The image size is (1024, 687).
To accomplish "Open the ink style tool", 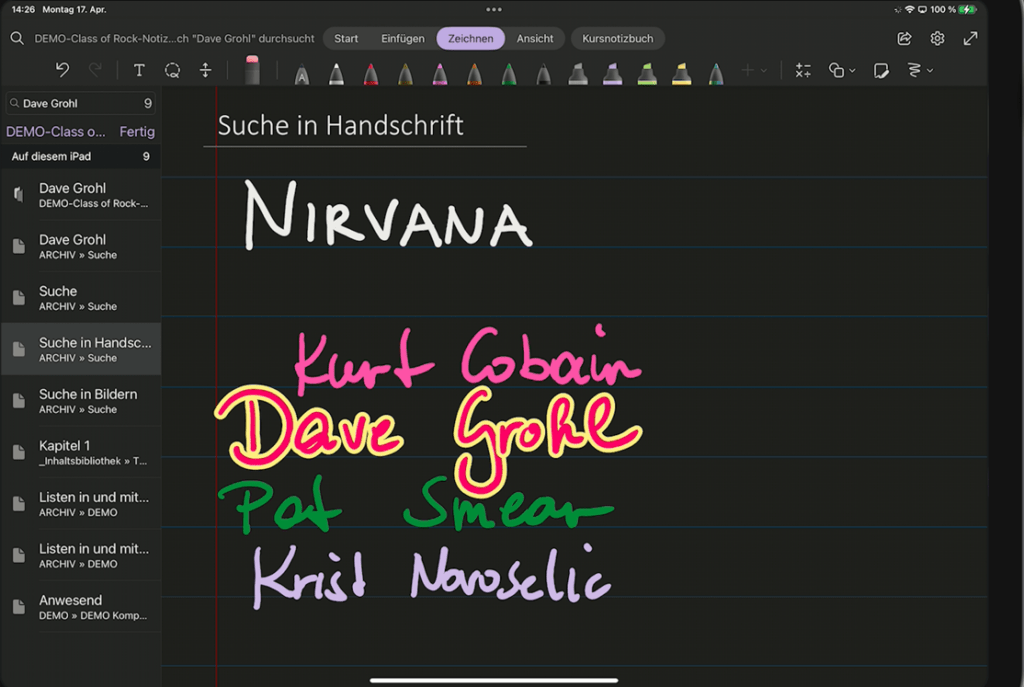I will (914, 70).
